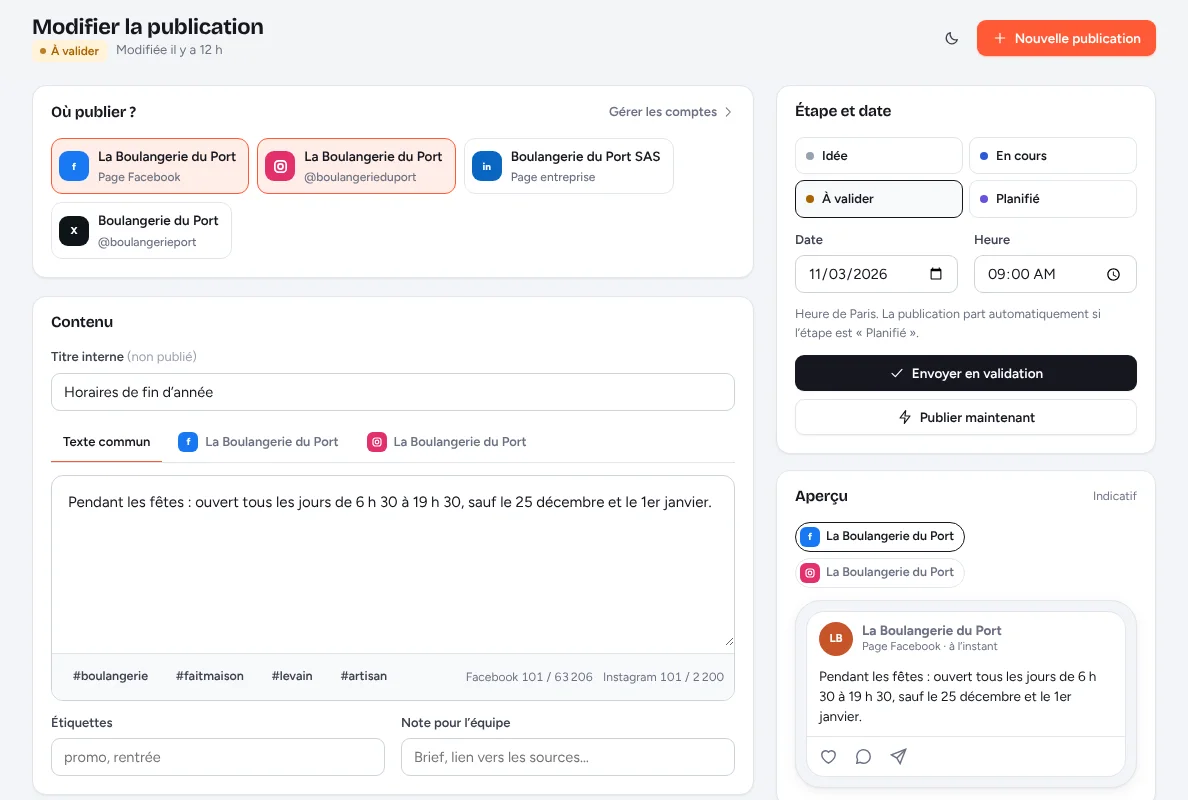Click the calendar icon in the Date field
1188x800 pixels.
click(x=936, y=274)
